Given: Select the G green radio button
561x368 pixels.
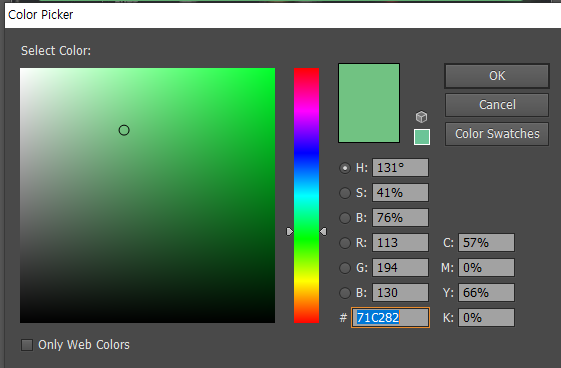Looking at the screenshot, I should point(345,268).
